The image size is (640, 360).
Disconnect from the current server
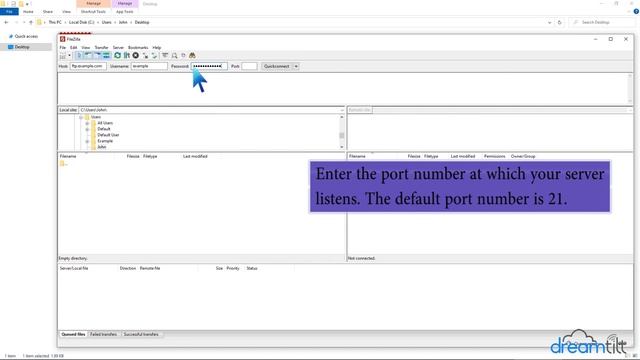(x=145, y=56)
